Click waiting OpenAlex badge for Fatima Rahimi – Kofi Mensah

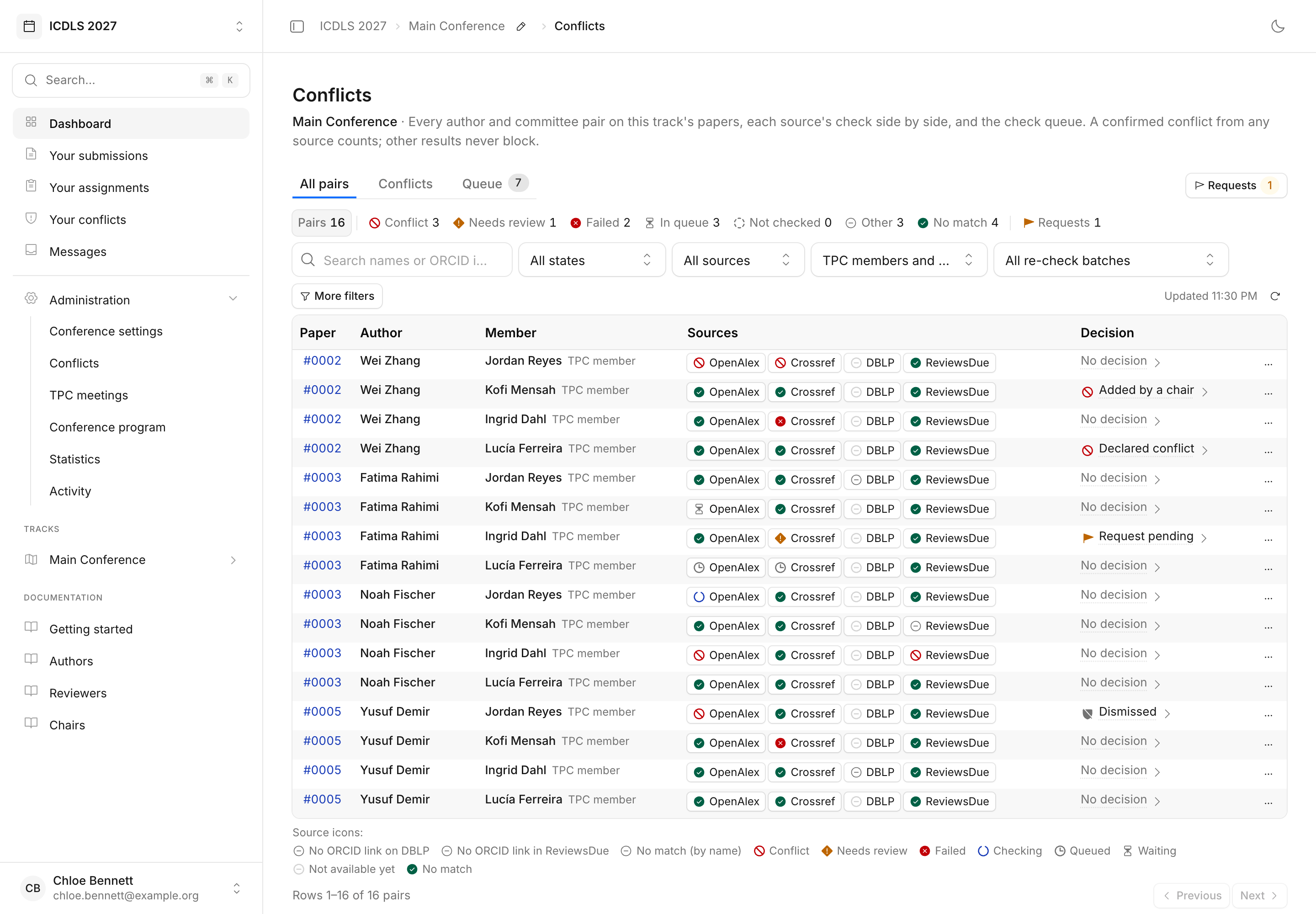726,509
